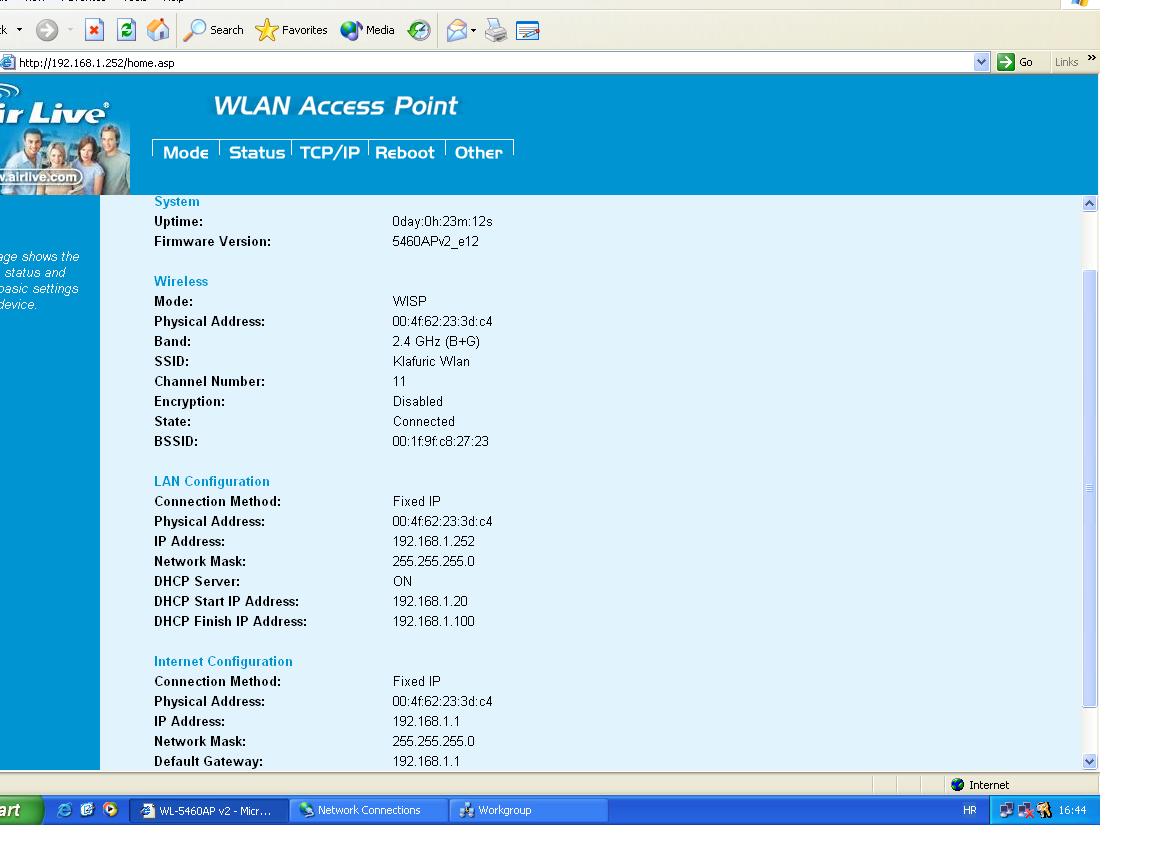
Task: Select the SSID value Klafuric Wlan
Action: coord(431,361)
